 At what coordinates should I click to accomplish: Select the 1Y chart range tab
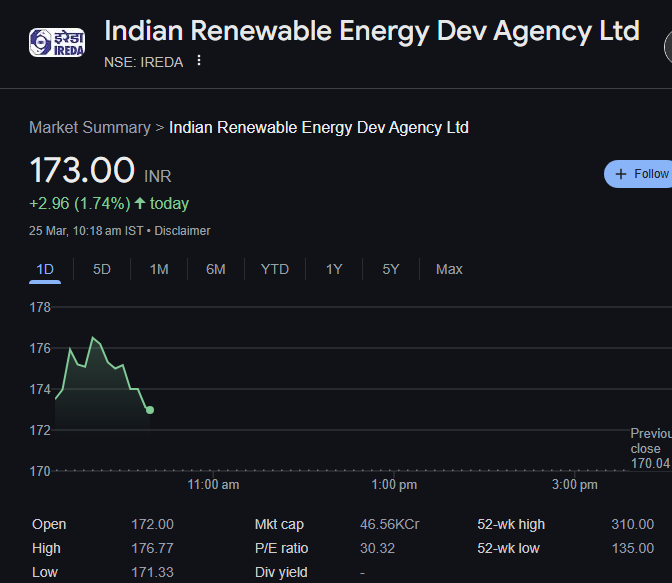[334, 269]
